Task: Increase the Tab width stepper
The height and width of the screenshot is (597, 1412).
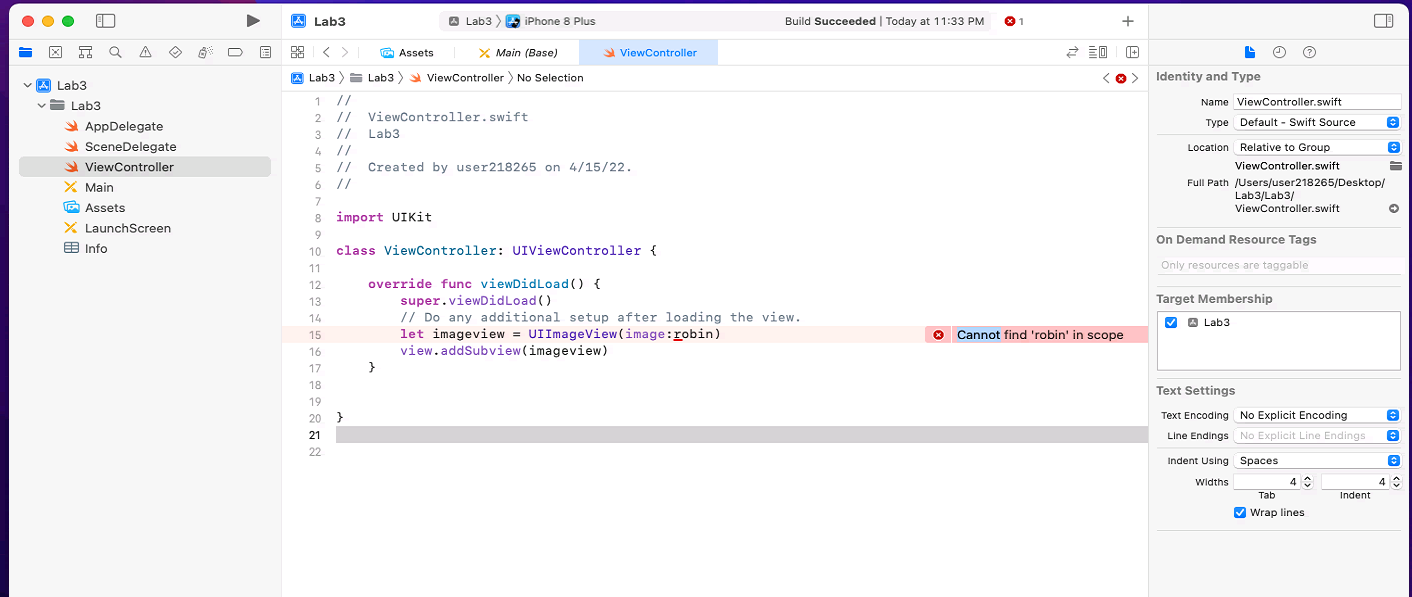Action: point(1307,479)
